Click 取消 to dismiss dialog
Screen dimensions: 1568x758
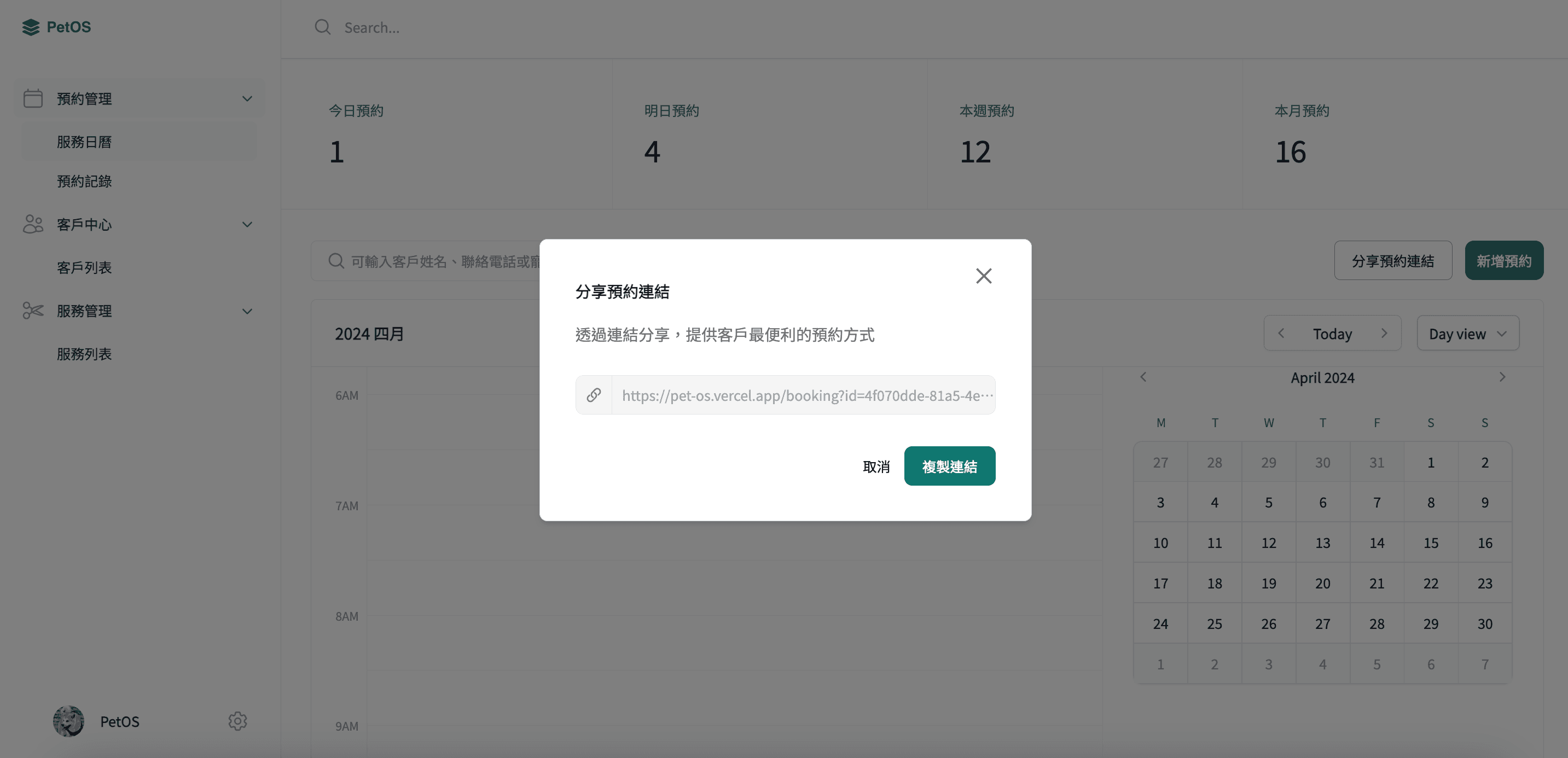click(876, 467)
